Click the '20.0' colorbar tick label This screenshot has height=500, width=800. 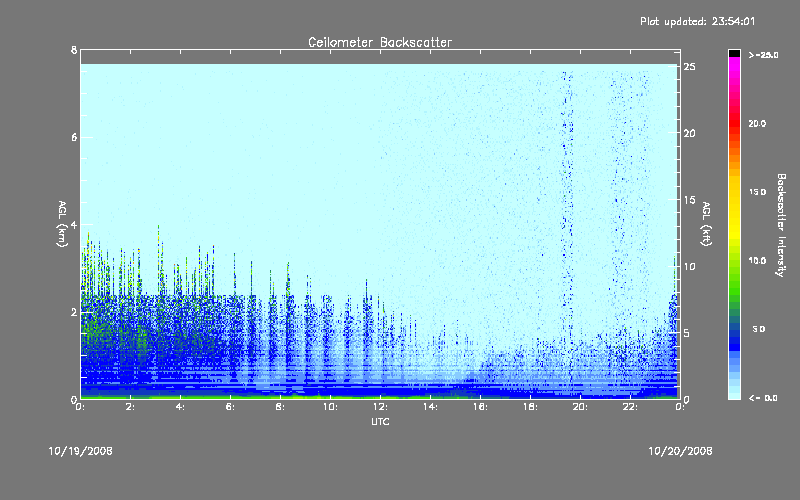(757, 123)
